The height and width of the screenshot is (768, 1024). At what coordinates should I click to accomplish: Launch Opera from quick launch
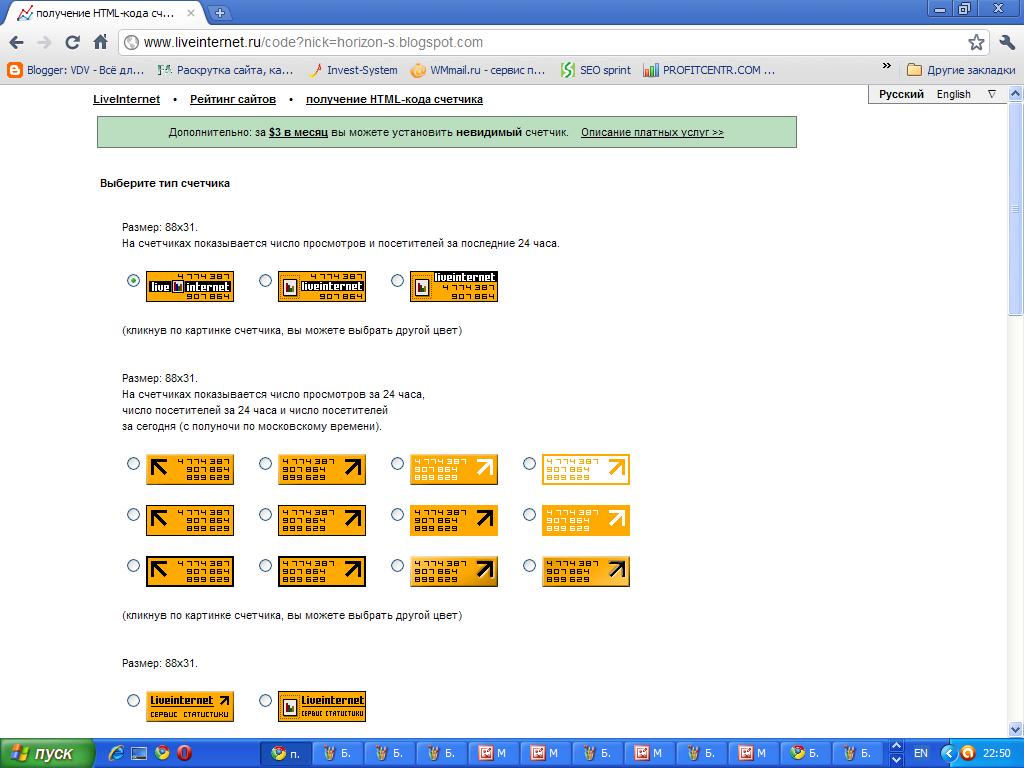tap(185, 754)
